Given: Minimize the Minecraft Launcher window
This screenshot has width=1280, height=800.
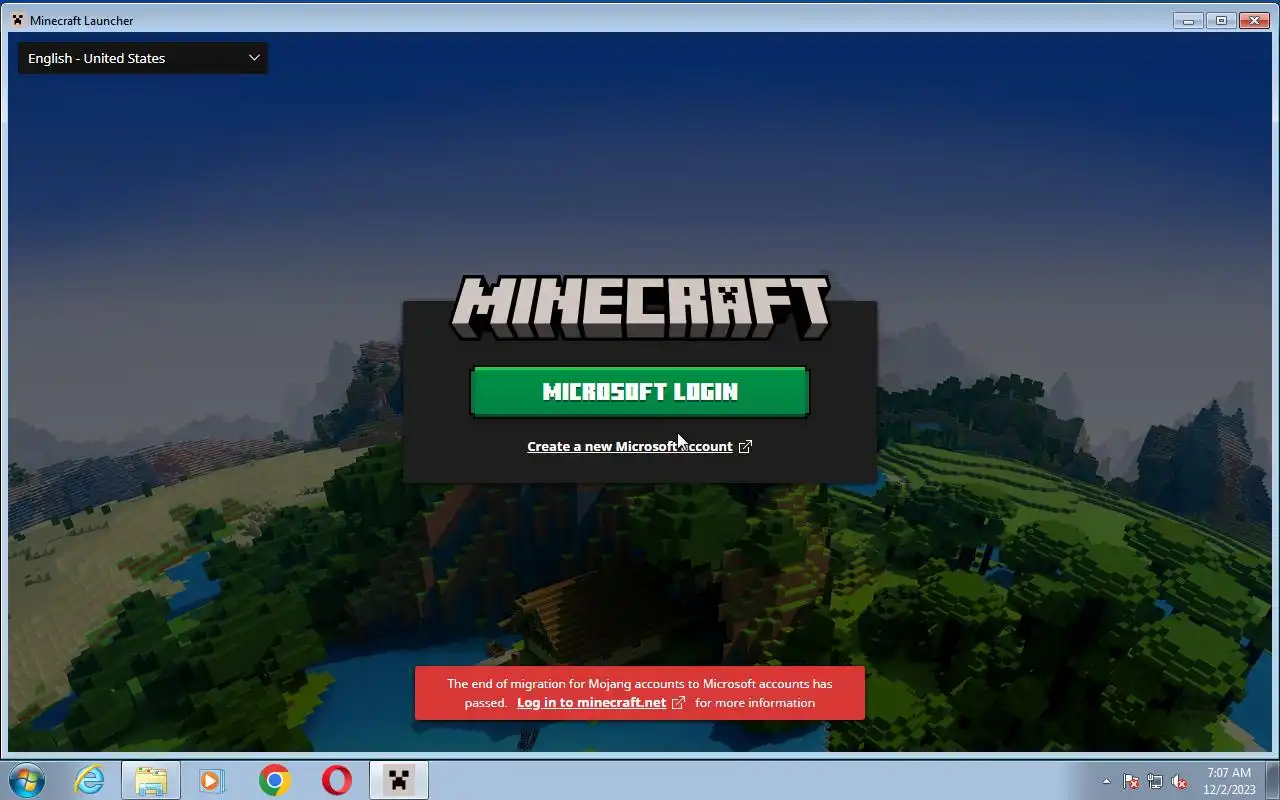Looking at the screenshot, I should [x=1188, y=20].
